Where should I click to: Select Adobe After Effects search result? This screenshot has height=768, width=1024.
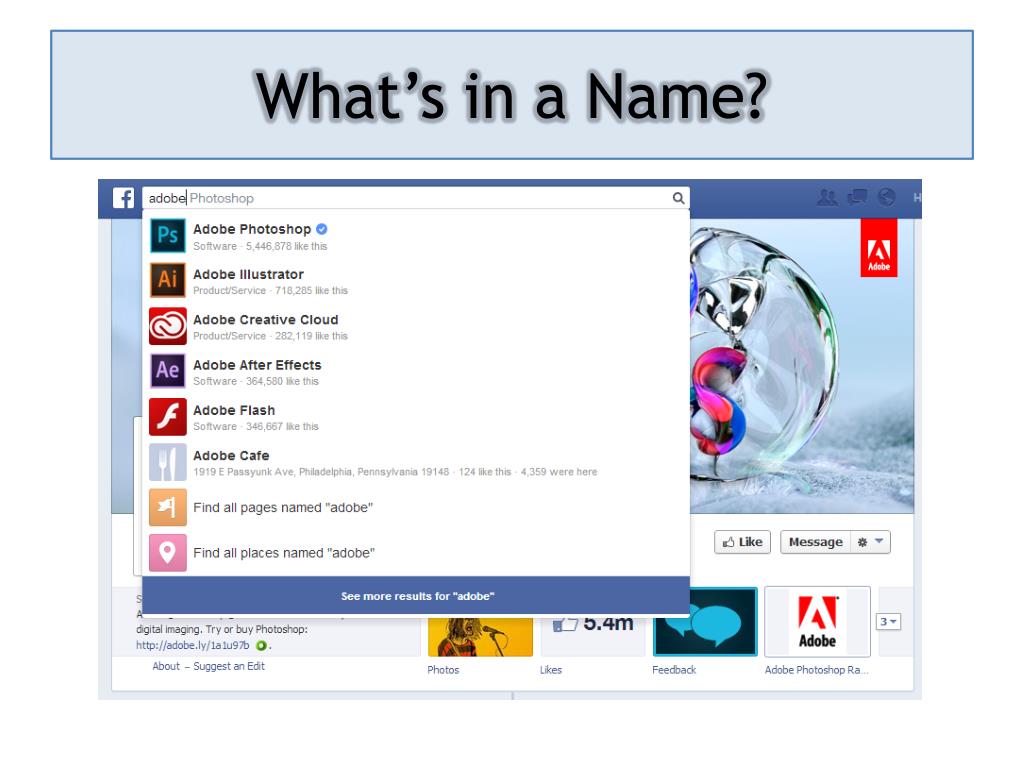click(416, 371)
